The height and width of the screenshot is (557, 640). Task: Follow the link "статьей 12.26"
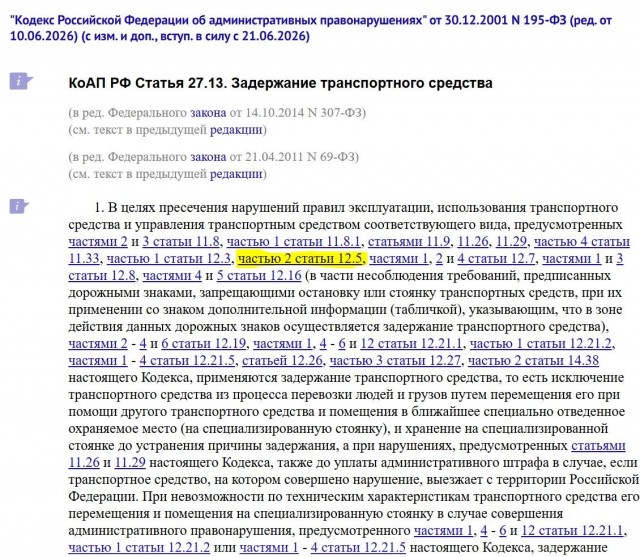(282, 361)
